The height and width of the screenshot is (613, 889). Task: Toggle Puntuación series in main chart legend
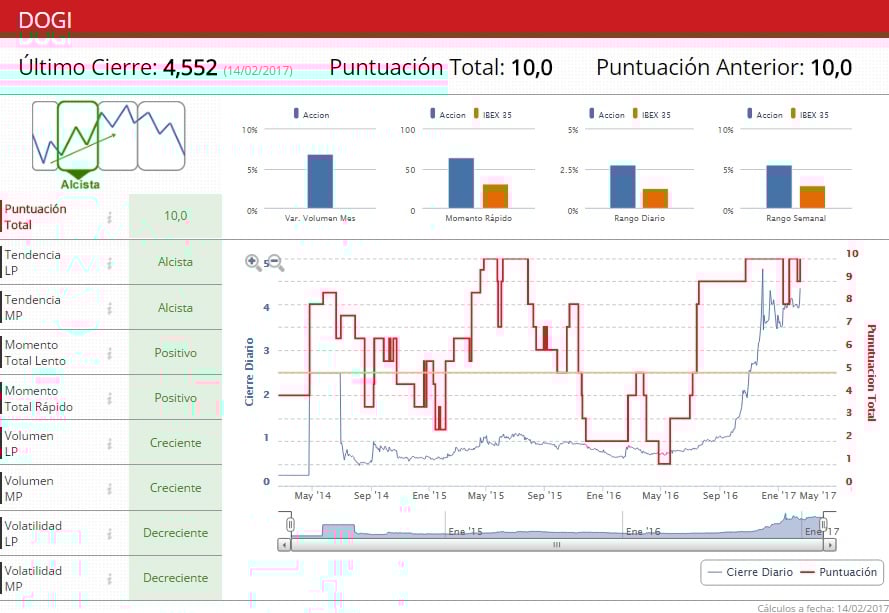tap(839, 572)
